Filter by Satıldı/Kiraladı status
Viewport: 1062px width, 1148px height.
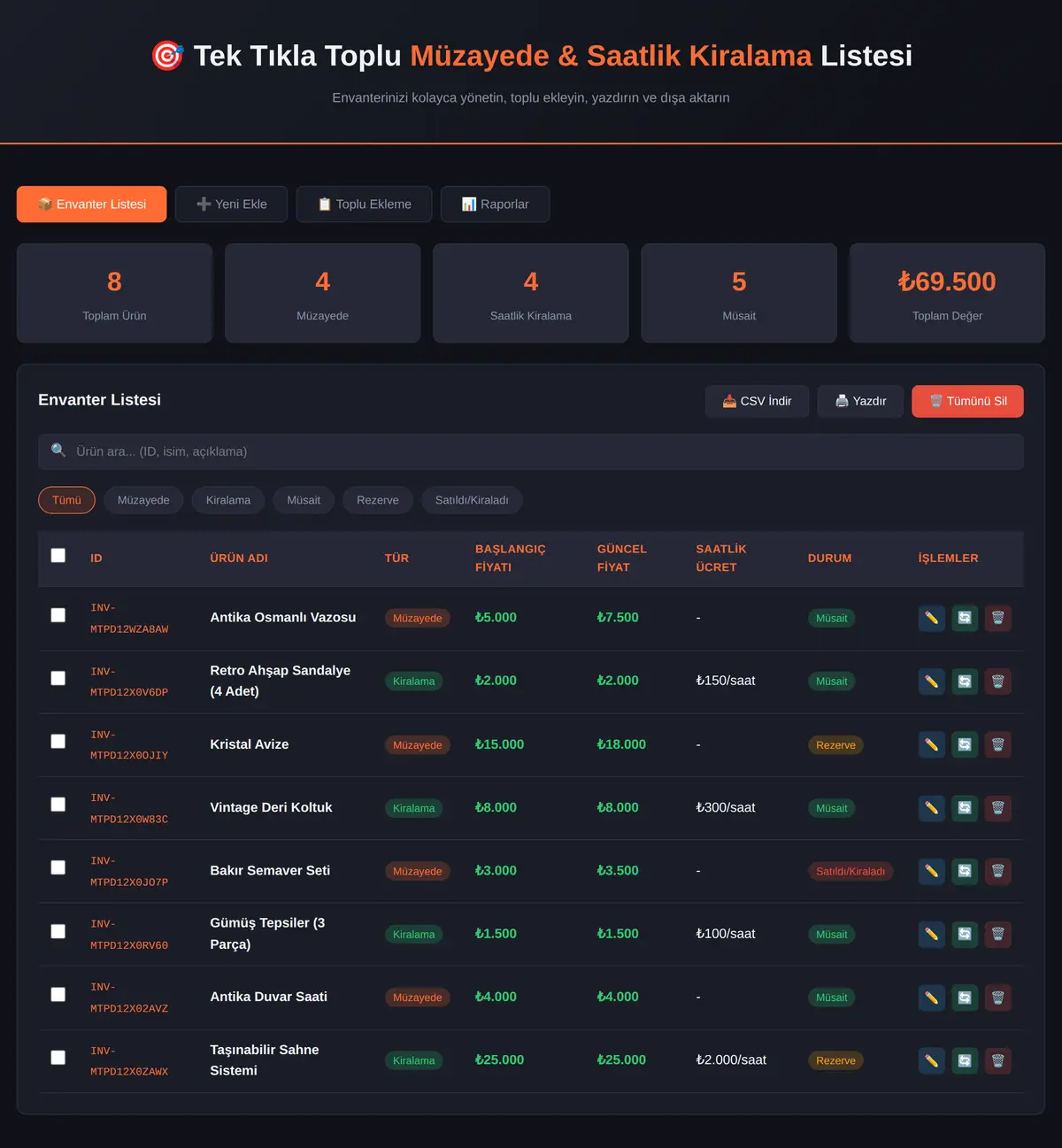472,500
